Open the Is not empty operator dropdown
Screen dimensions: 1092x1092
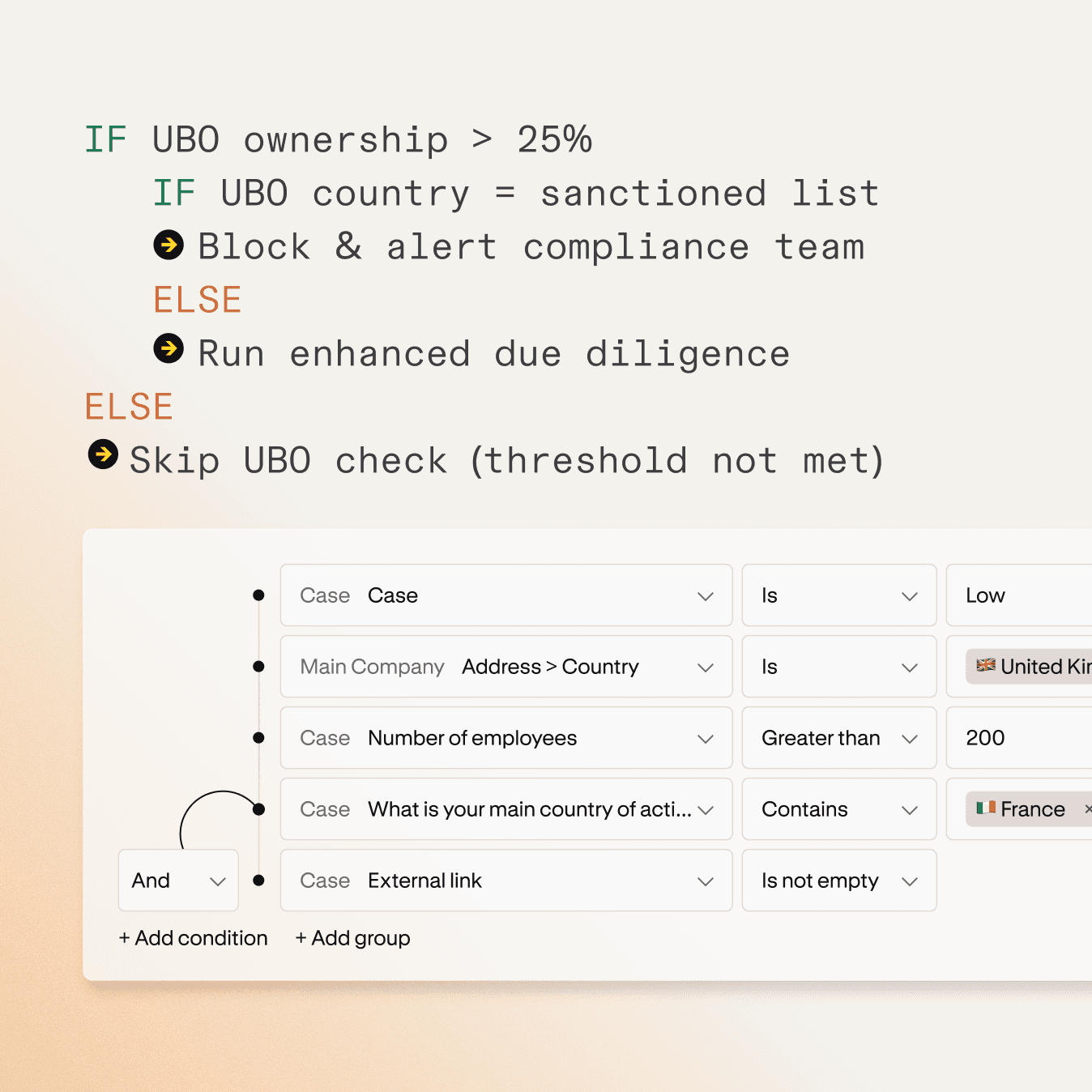(838, 881)
